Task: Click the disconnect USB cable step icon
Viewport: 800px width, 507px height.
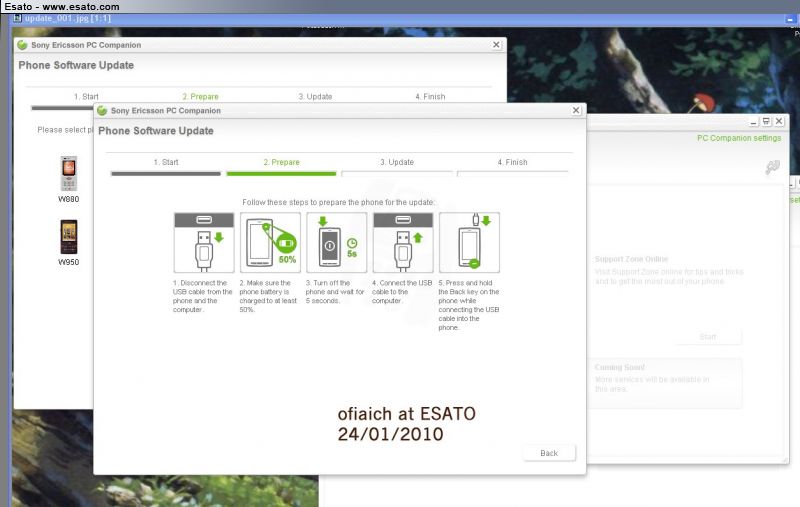Action: 204,242
